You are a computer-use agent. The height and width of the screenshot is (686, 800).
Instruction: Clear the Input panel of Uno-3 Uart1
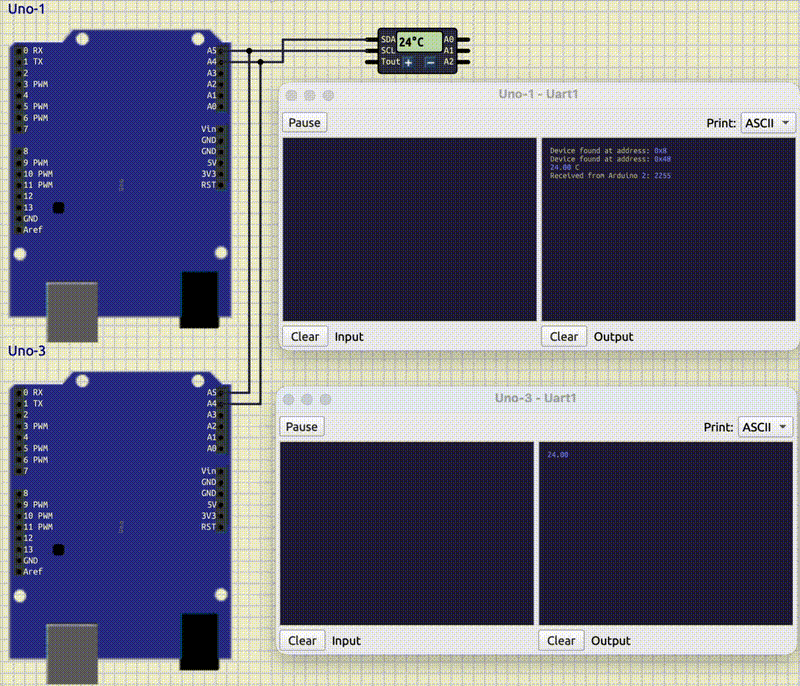[302, 640]
